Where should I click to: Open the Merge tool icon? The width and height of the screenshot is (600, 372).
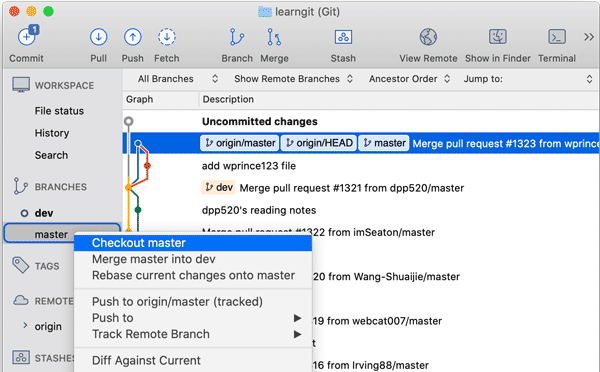pyautogui.click(x=274, y=37)
